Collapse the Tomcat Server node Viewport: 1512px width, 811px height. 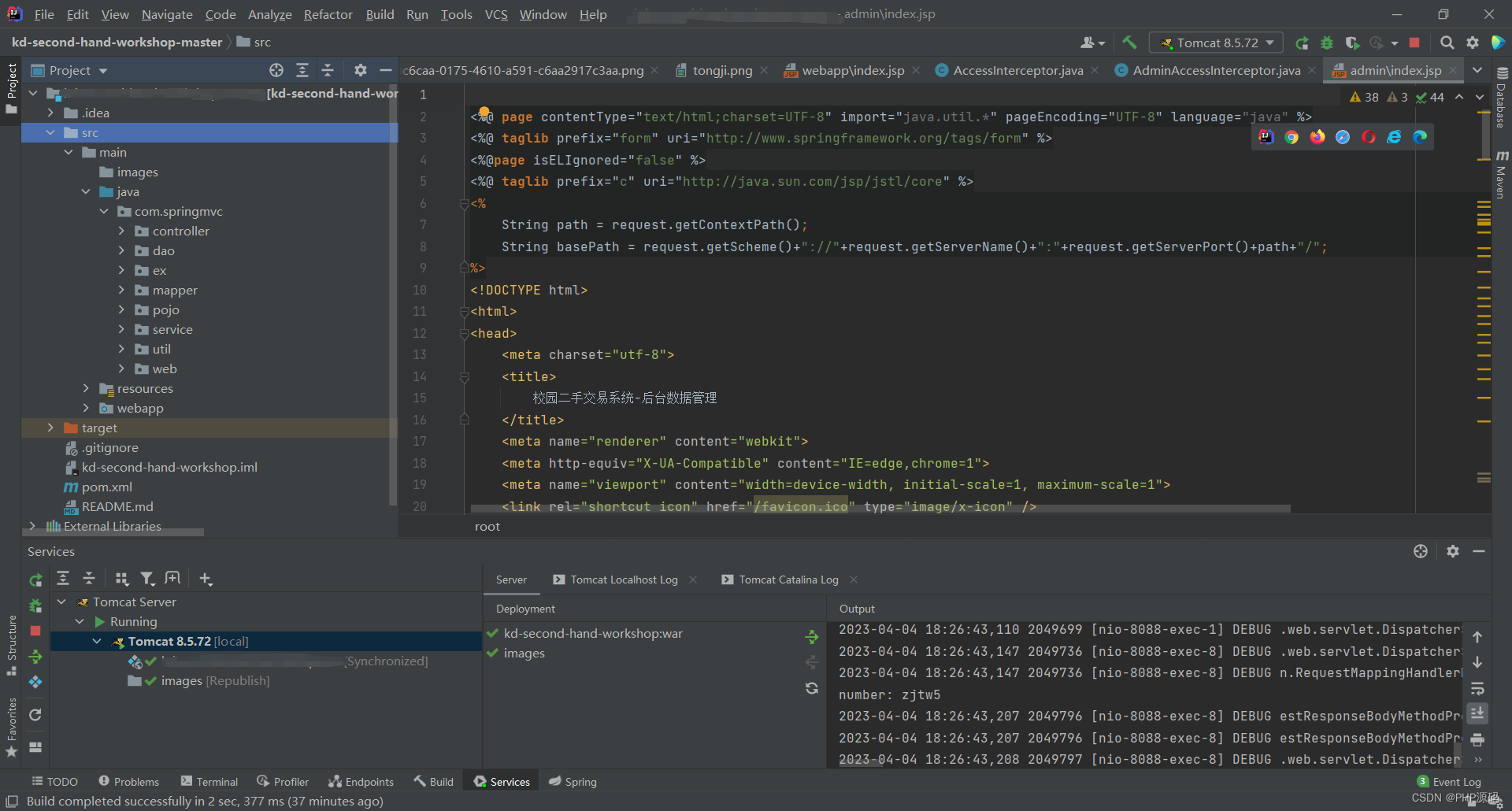[61, 602]
